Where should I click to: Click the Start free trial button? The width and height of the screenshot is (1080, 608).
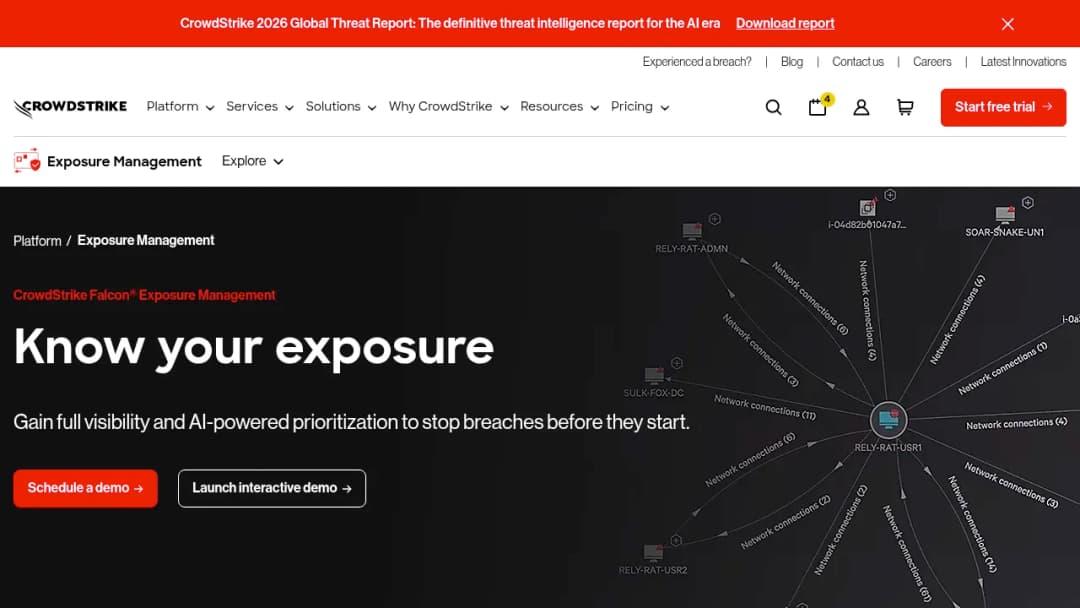[1003, 107]
